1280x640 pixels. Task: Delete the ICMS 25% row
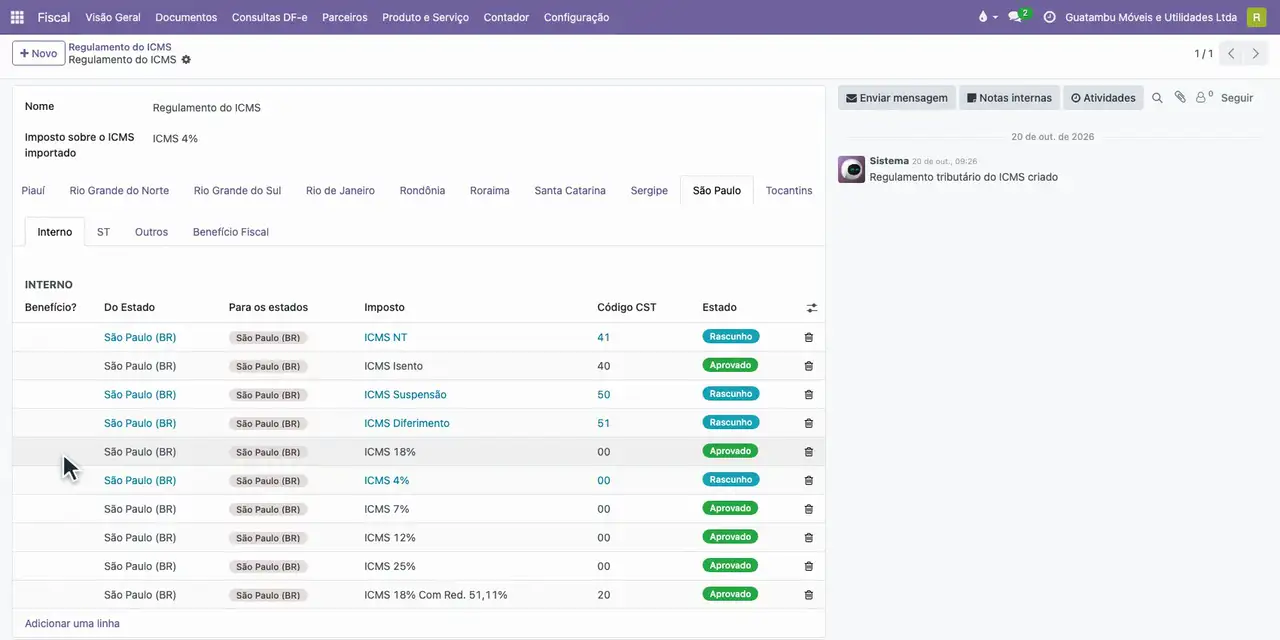[x=809, y=566]
